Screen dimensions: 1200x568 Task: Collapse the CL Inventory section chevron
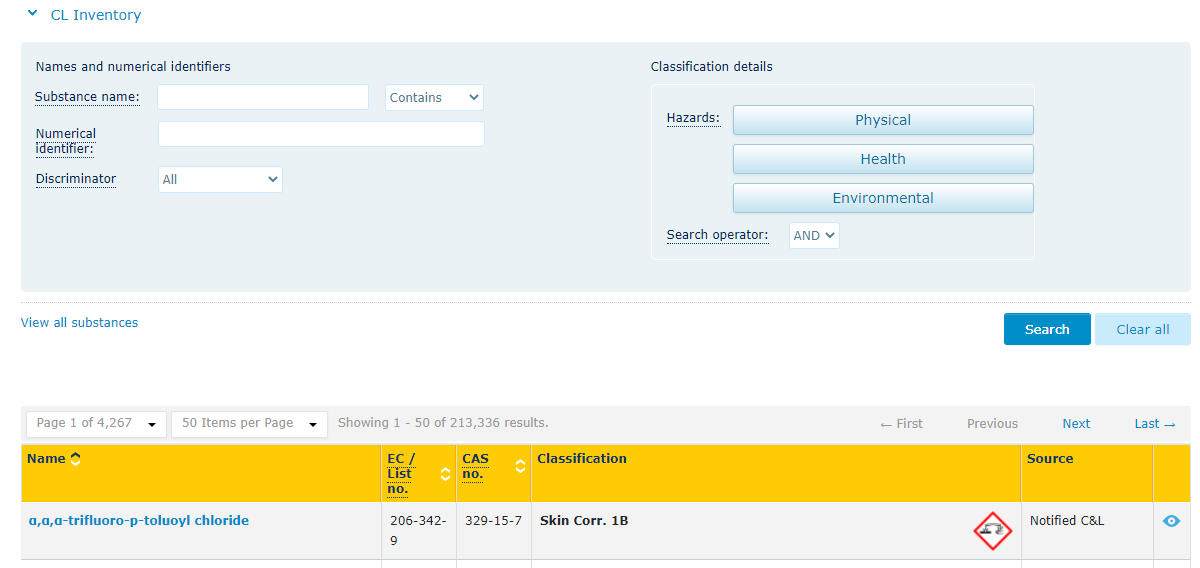click(32, 15)
